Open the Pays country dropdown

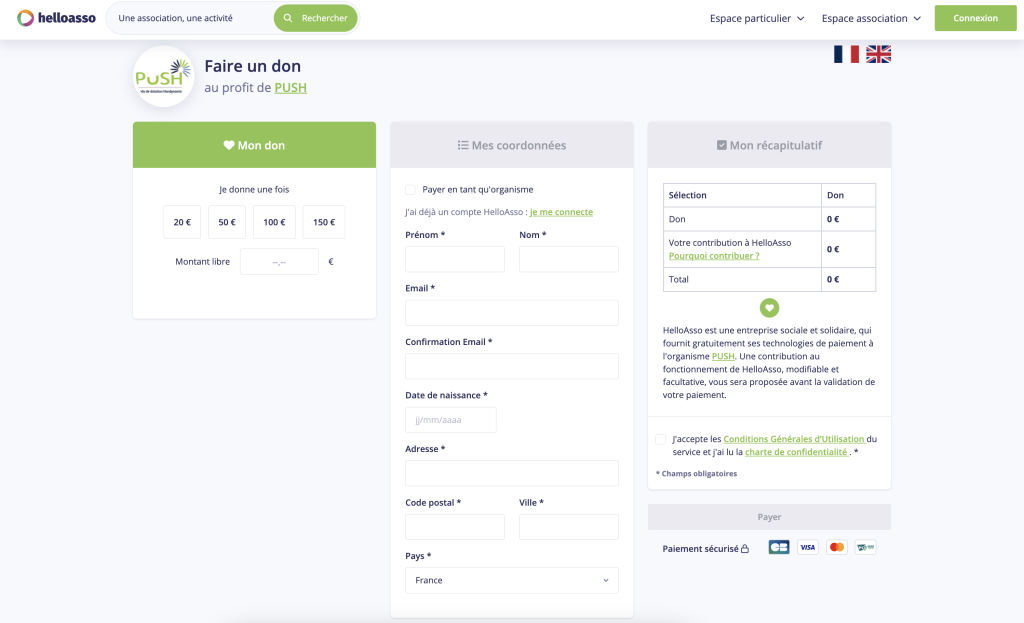click(x=511, y=580)
